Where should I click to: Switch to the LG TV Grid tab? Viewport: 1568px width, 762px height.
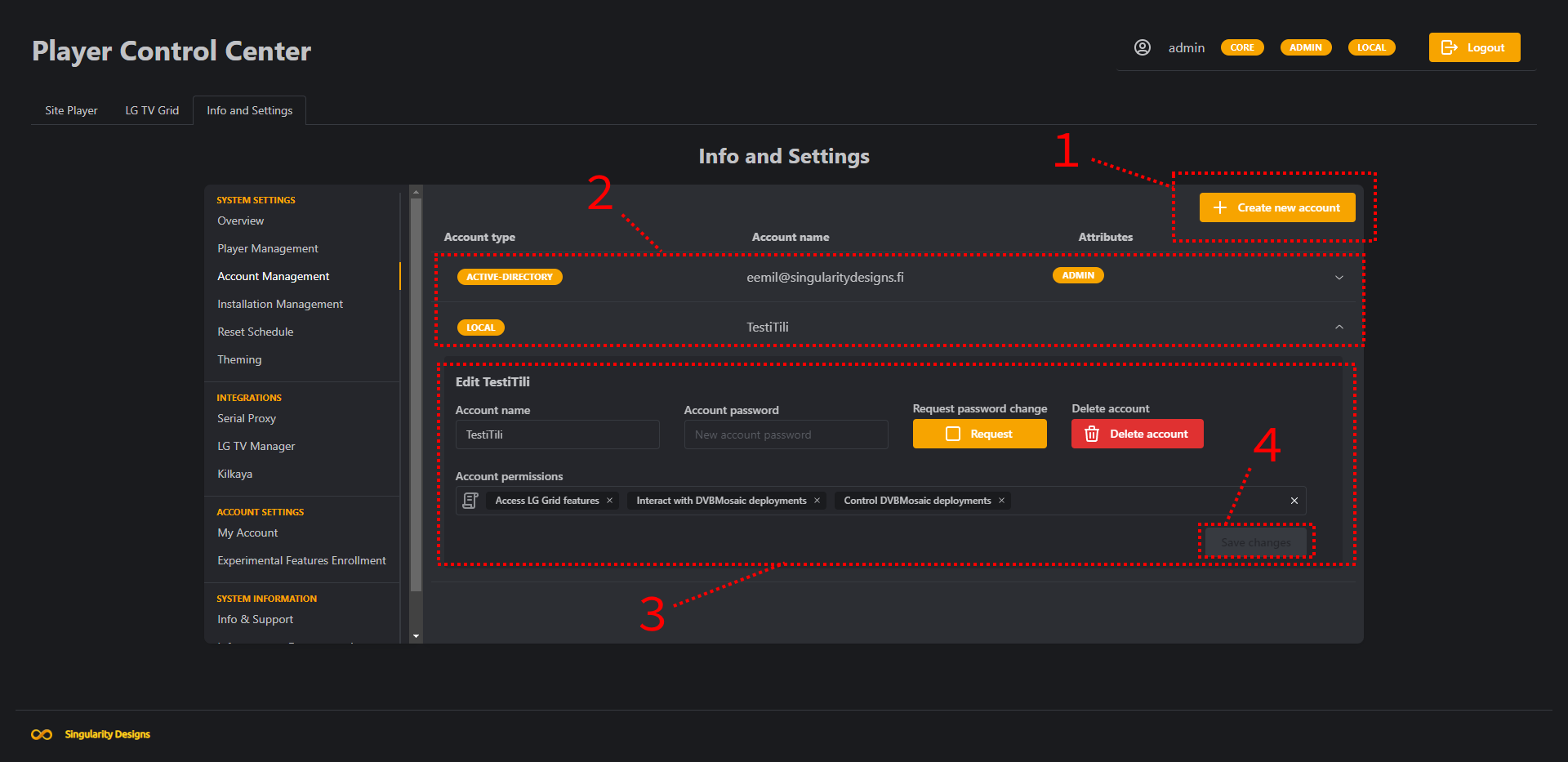click(152, 109)
